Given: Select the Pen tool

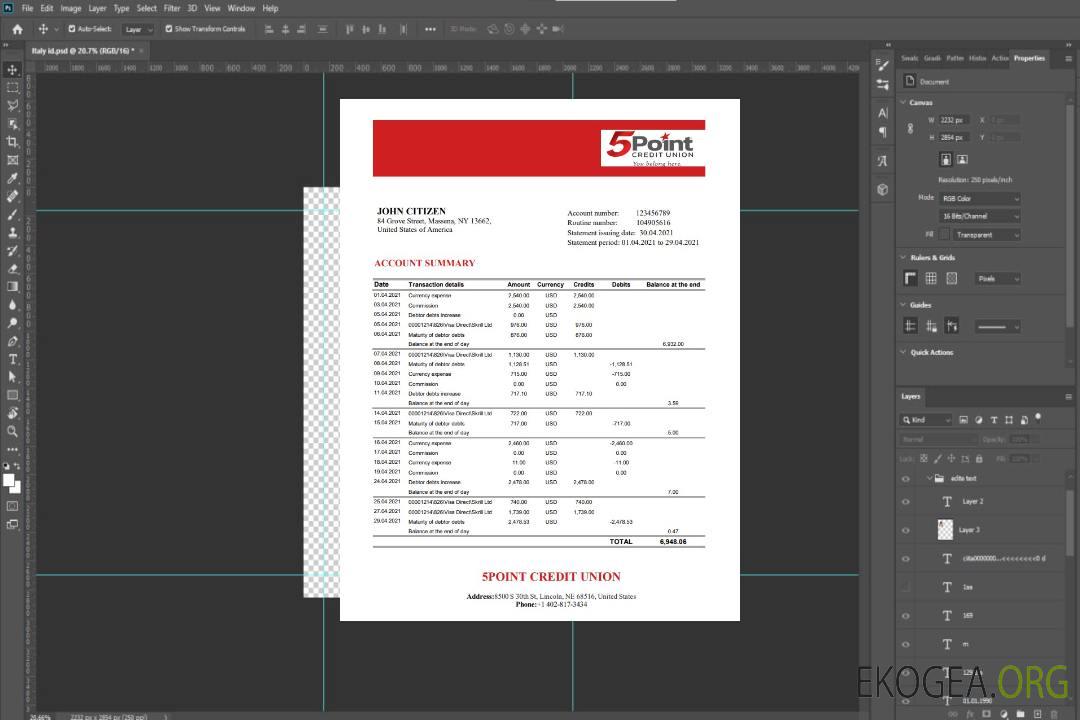Looking at the screenshot, I should coord(12,341).
